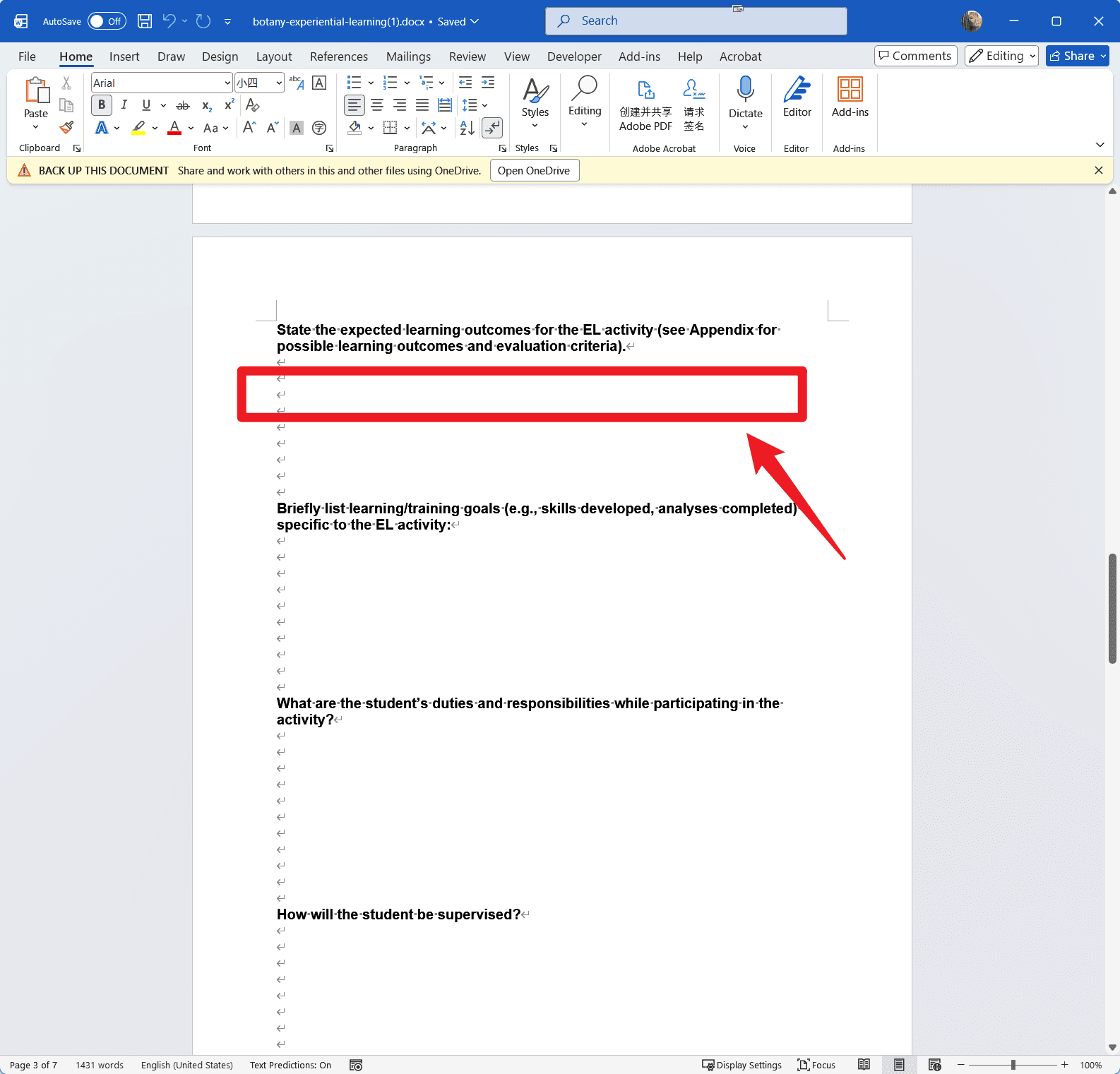The image size is (1120, 1074).
Task: Open the Add-ins gallery
Action: [x=850, y=97]
